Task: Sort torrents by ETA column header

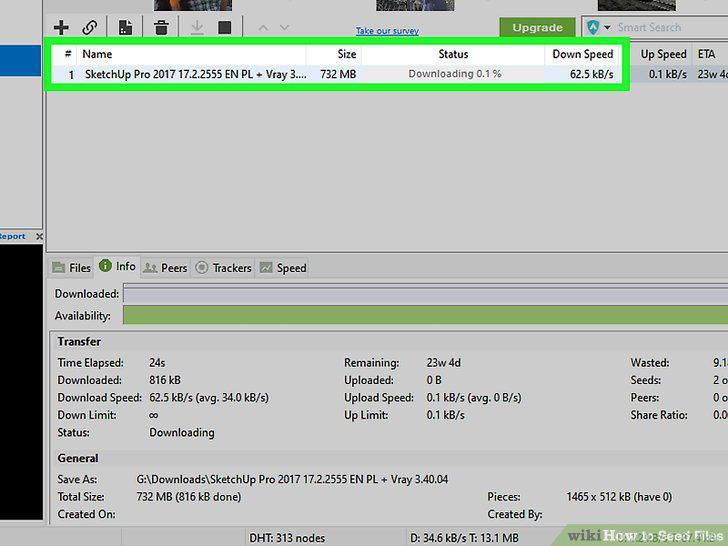Action: click(710, 54)
